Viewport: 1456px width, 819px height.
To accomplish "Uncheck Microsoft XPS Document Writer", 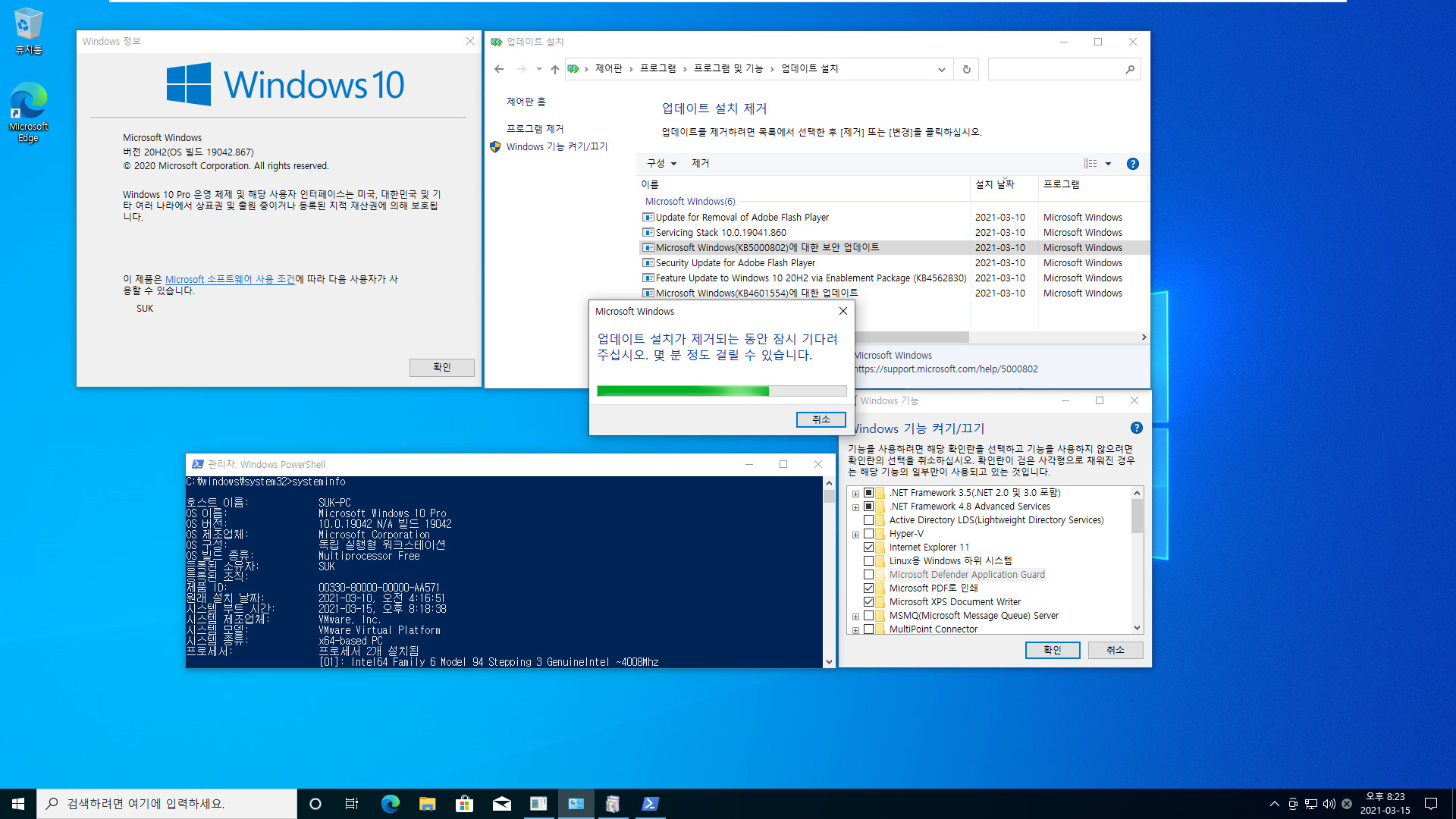I will coord(869,601).
